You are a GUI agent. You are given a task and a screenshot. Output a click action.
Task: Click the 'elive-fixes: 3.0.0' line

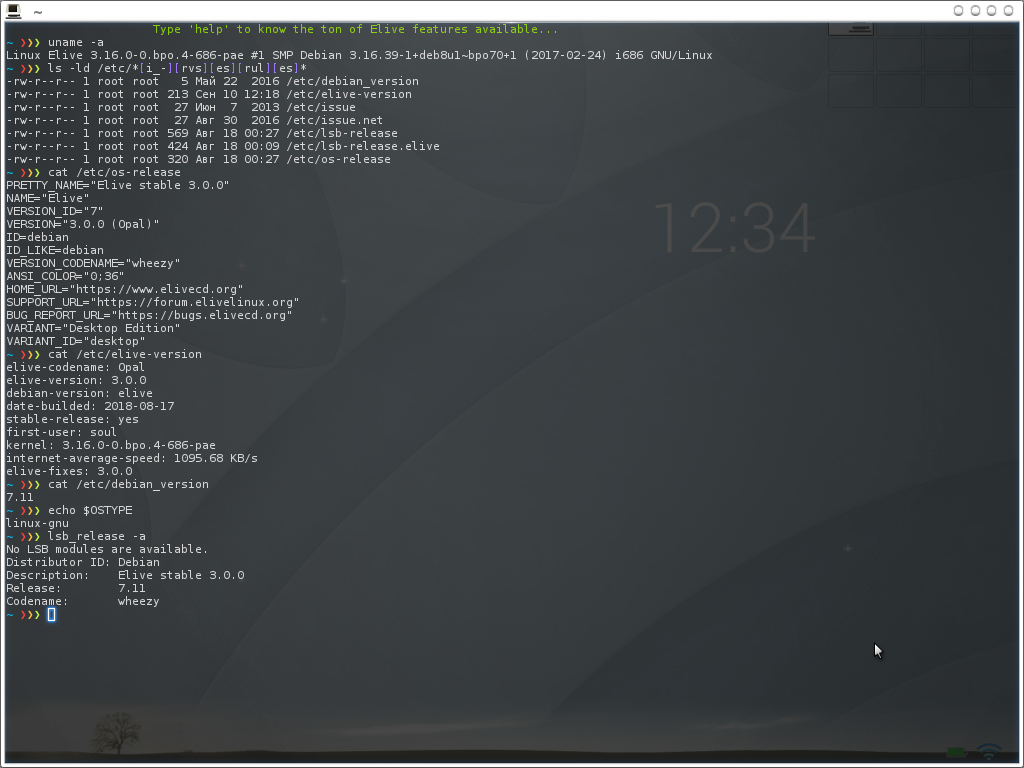click(x=69, y=472)
